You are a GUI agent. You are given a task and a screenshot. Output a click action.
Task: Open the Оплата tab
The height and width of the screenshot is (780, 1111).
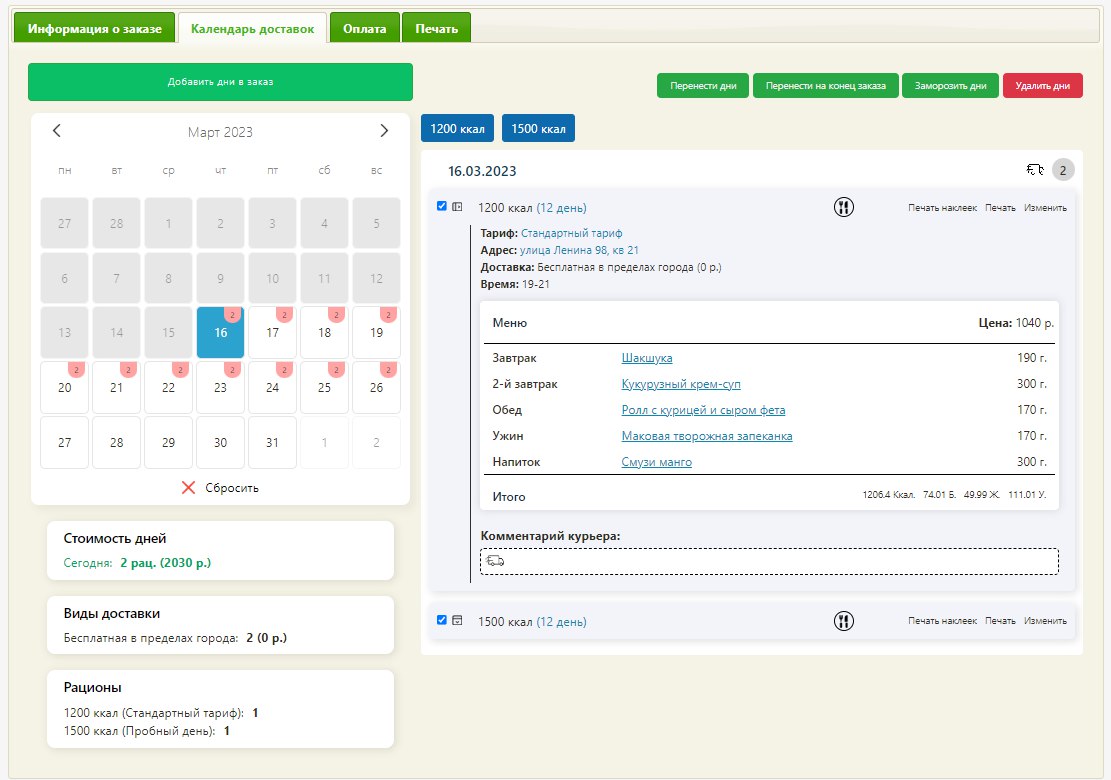pyautogui.click(x=364, y=29)
